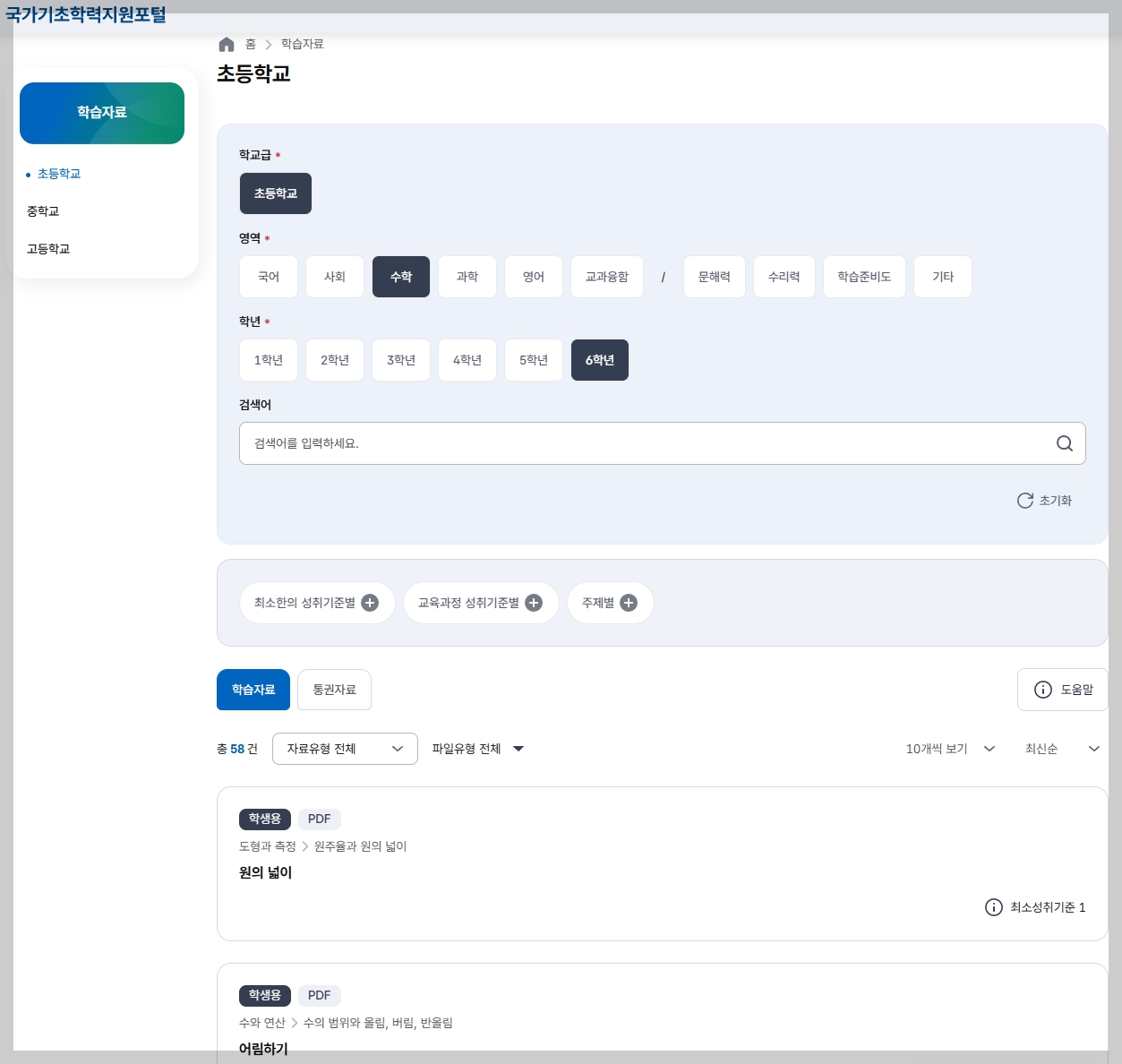Select the 사회 subject filter
The width and height of the screenshot is (1122, 1064).
coord(335,277)
